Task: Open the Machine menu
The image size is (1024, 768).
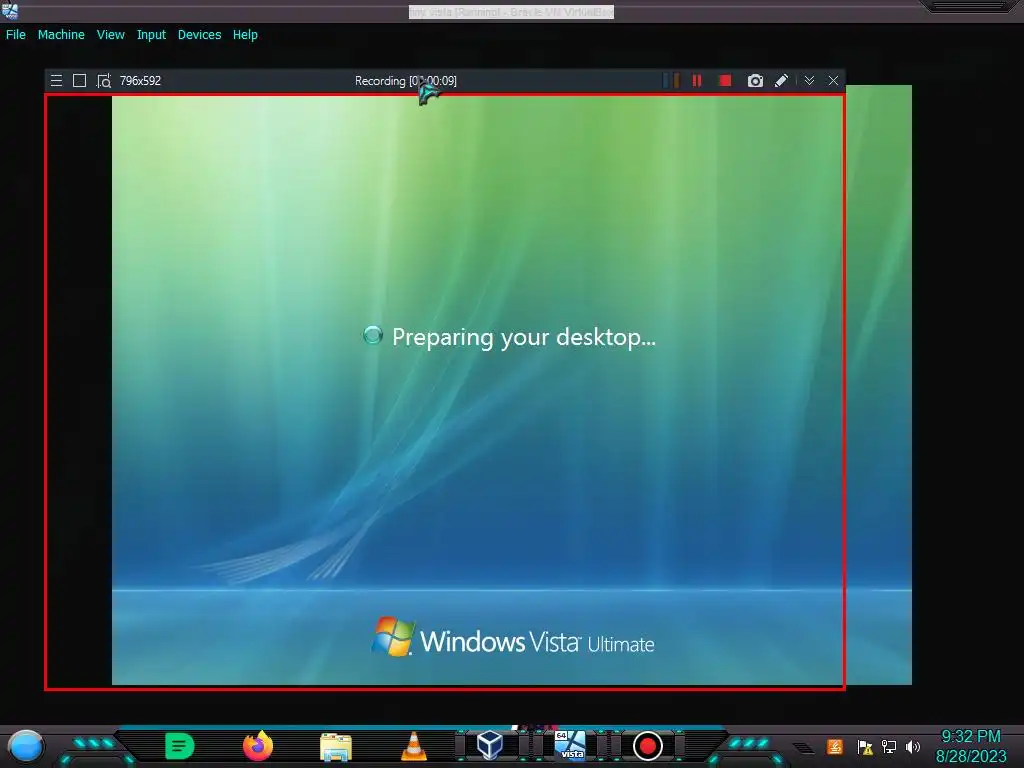Action: click(x=61, y=35)
